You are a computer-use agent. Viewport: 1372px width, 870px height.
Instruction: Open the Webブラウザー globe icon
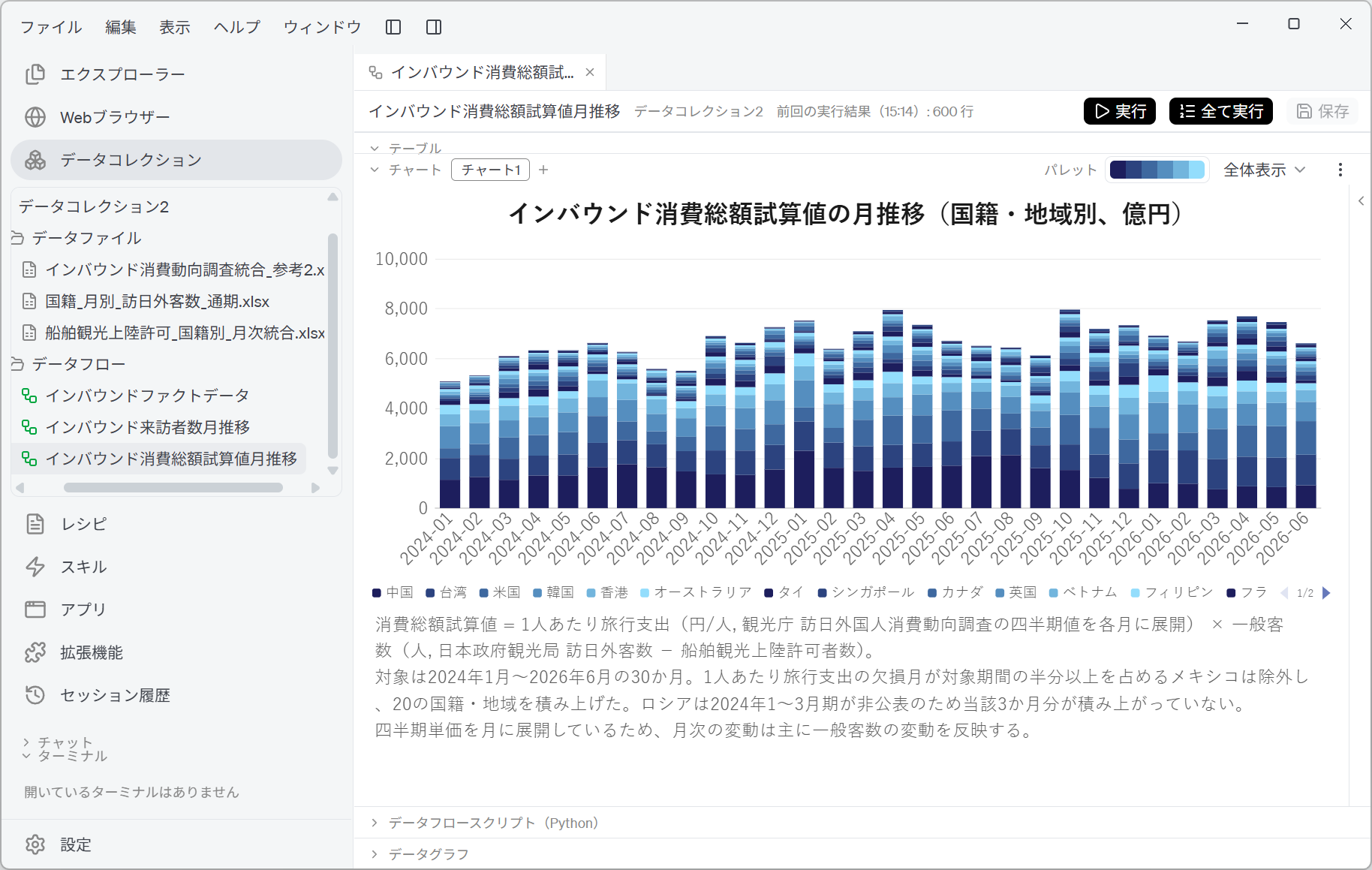point(35,117)
